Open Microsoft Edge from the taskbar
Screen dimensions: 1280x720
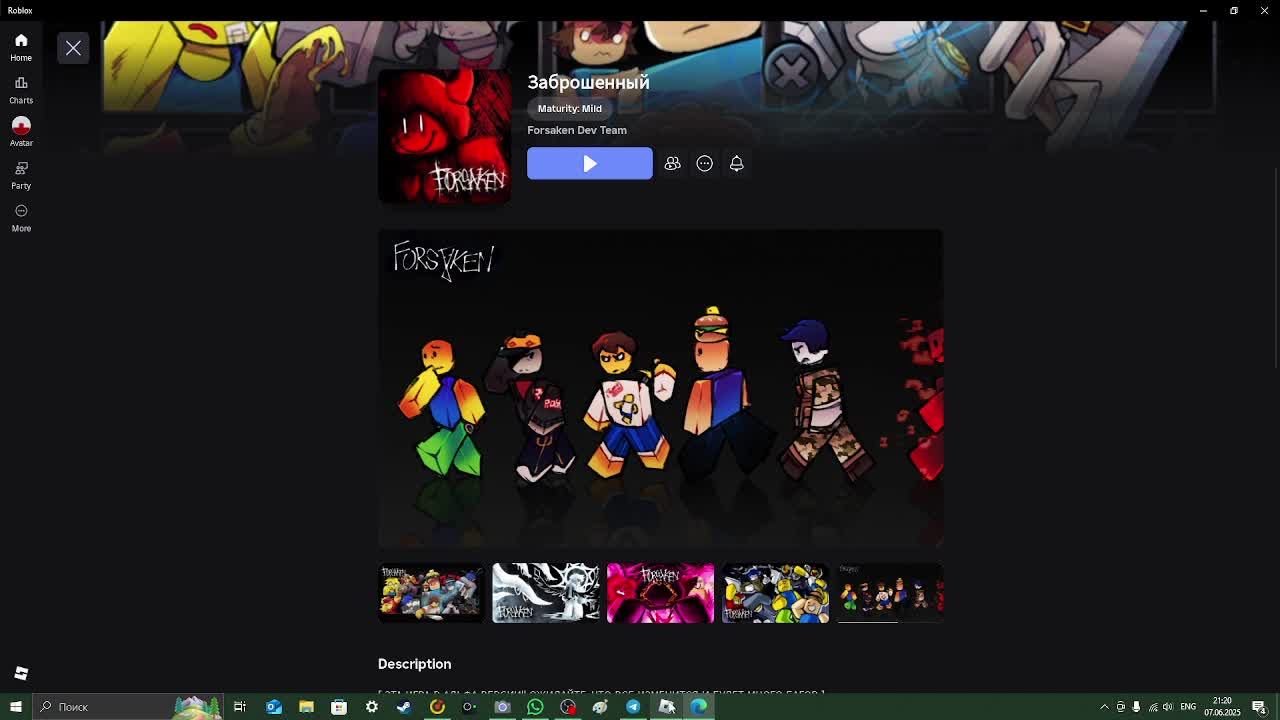pos(698,707)
